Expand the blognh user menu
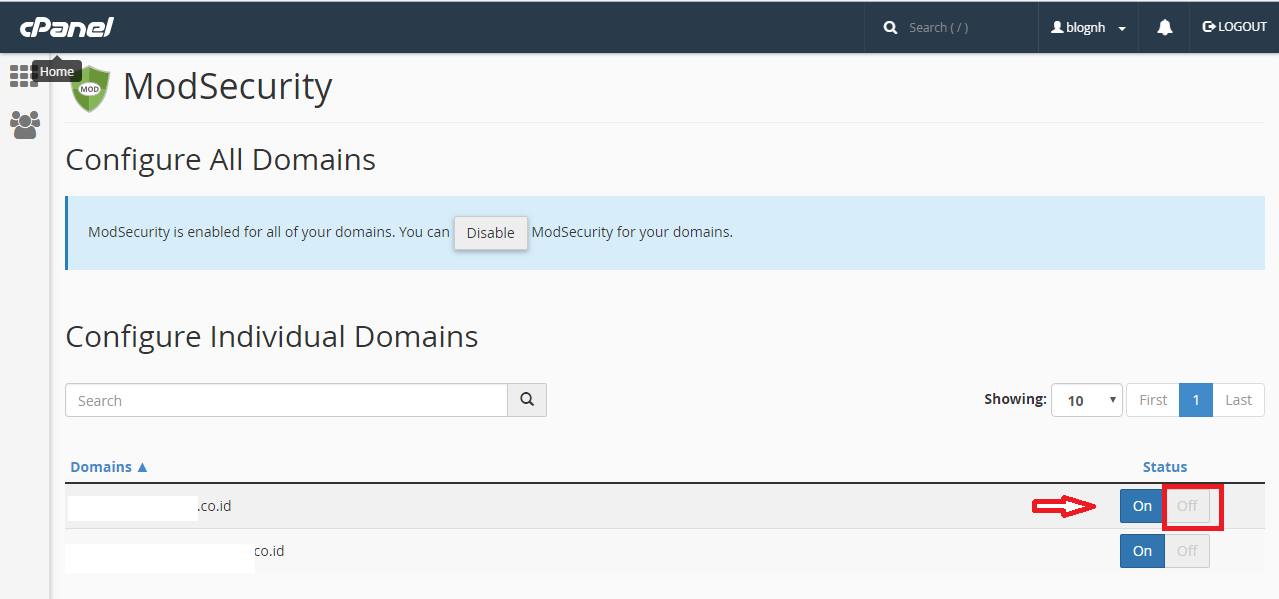Image resolution: width=1279 pixels, height=599 pixels. pyautogui.click(x=1089, y=28)
